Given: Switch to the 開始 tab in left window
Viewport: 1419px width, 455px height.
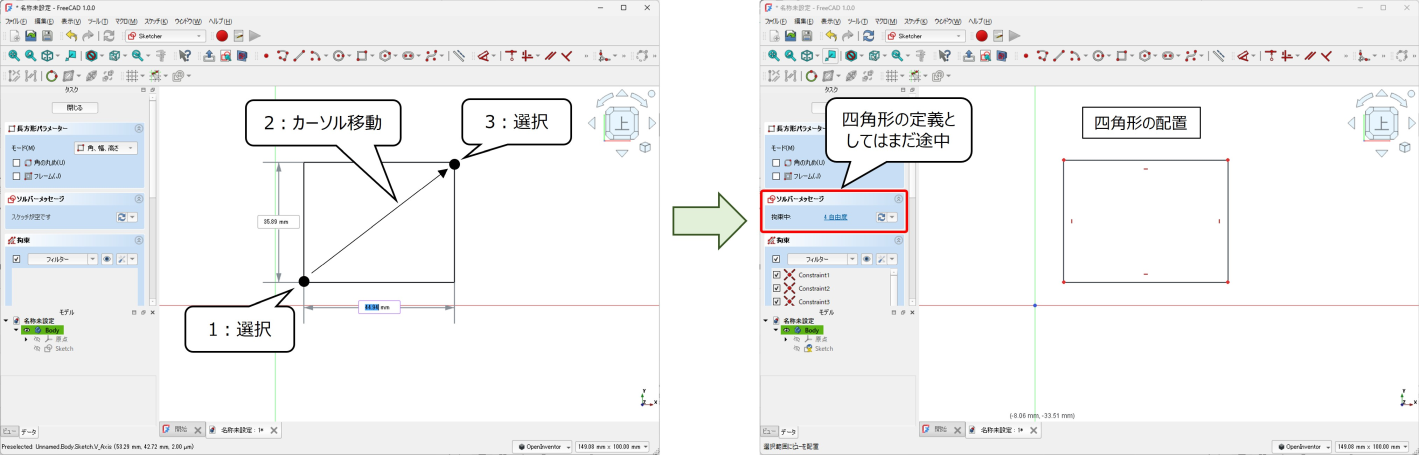Looking at the screenshot, I should [174, 429].
